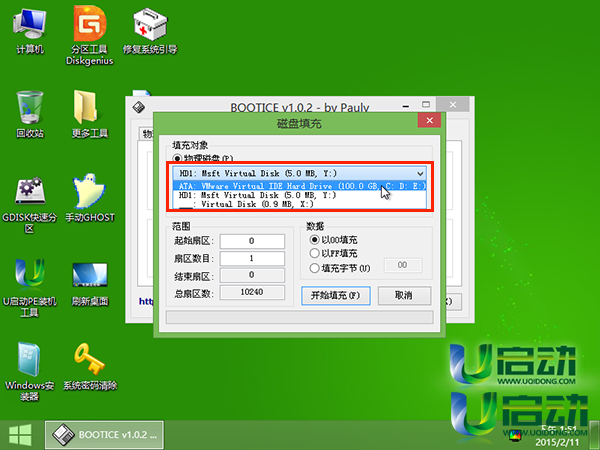Click the 取消 button
The image size is (600, 450).
click(404, 296)
